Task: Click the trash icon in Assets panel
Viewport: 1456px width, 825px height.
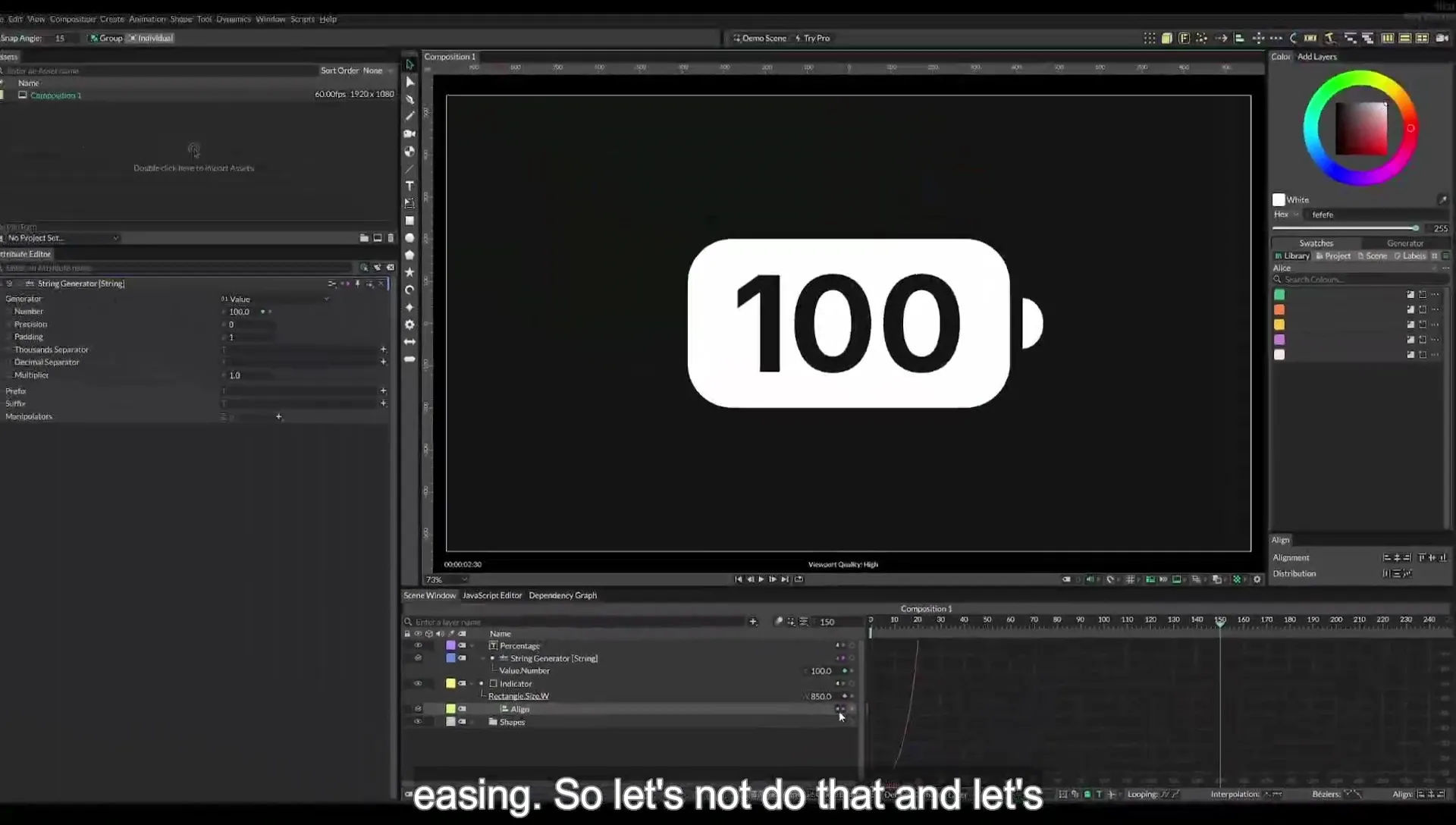Action: tap(391, 238)
